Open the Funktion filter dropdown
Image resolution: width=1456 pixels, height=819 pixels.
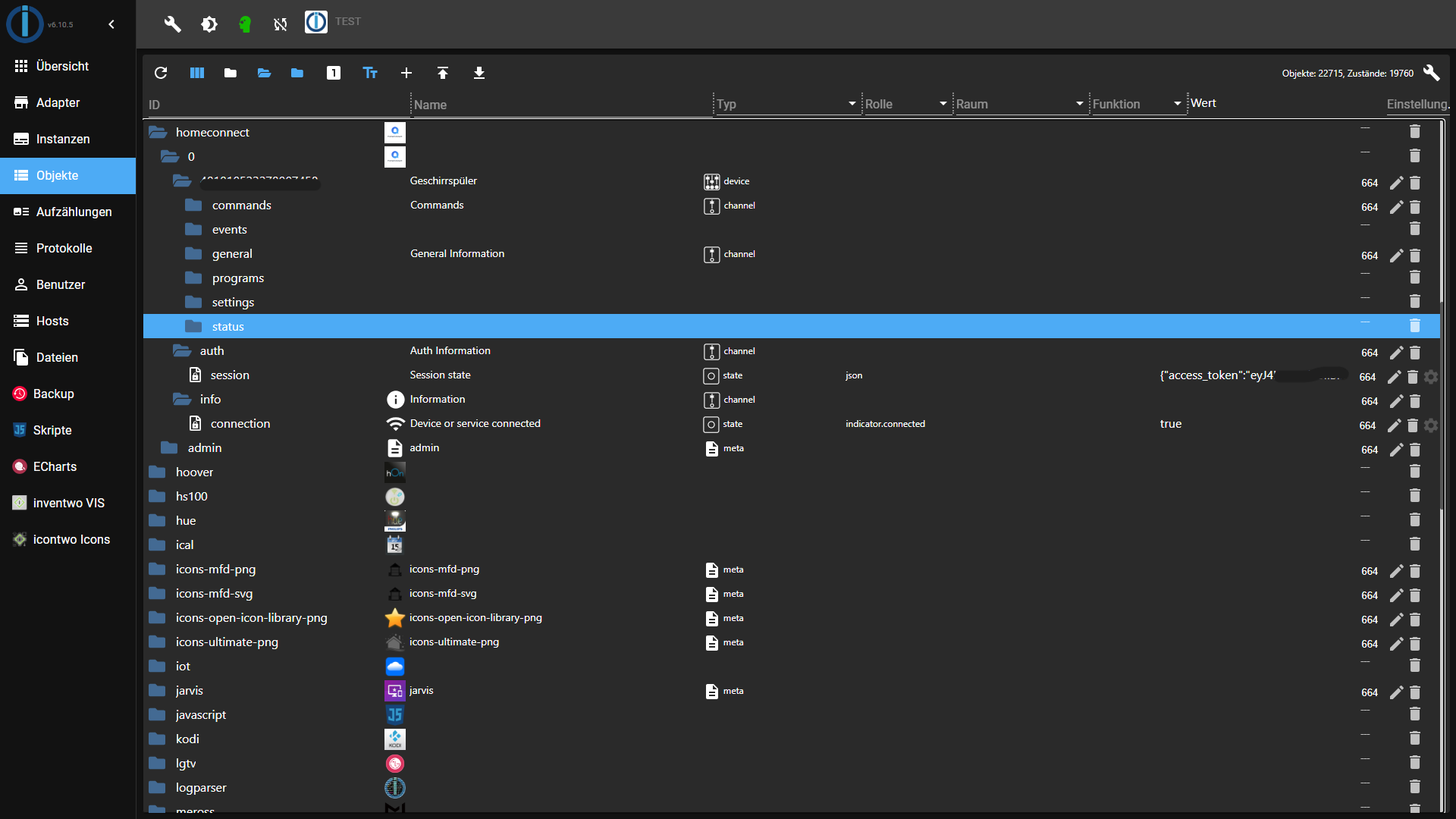pyautogui.click(x=1137, y=104)
